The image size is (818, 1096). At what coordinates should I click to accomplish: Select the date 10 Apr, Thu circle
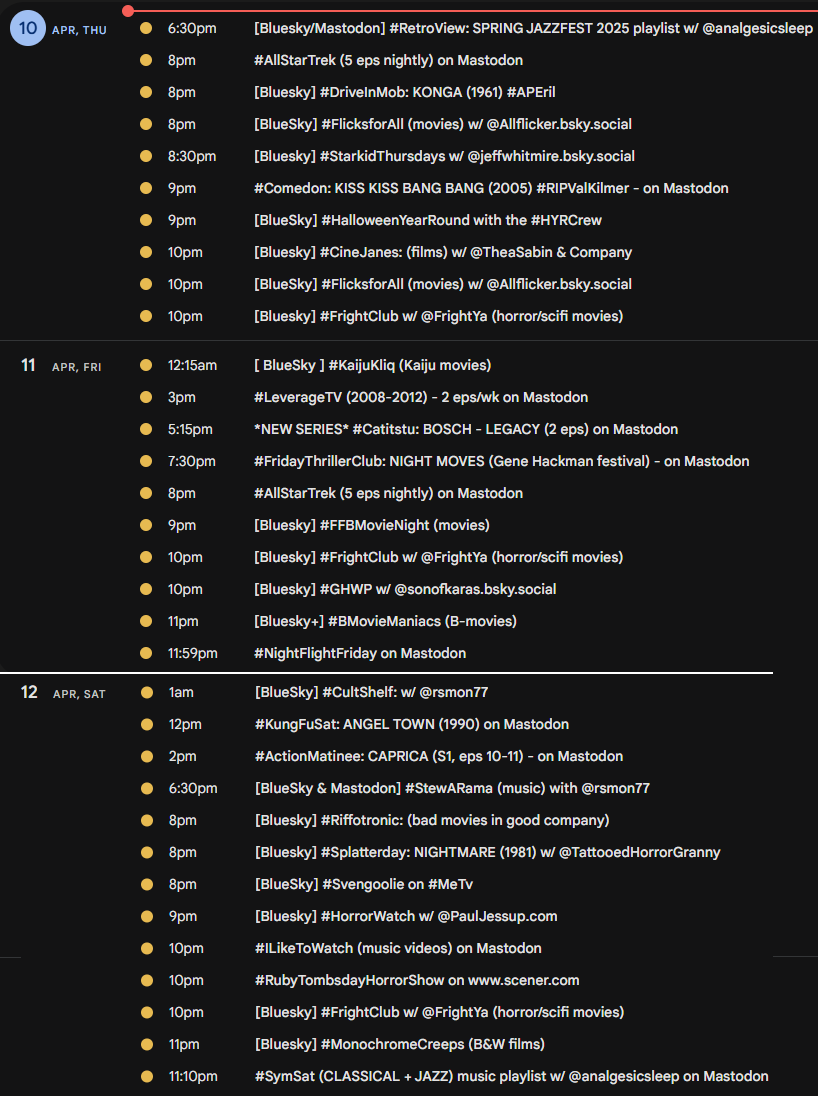point(28,29)
